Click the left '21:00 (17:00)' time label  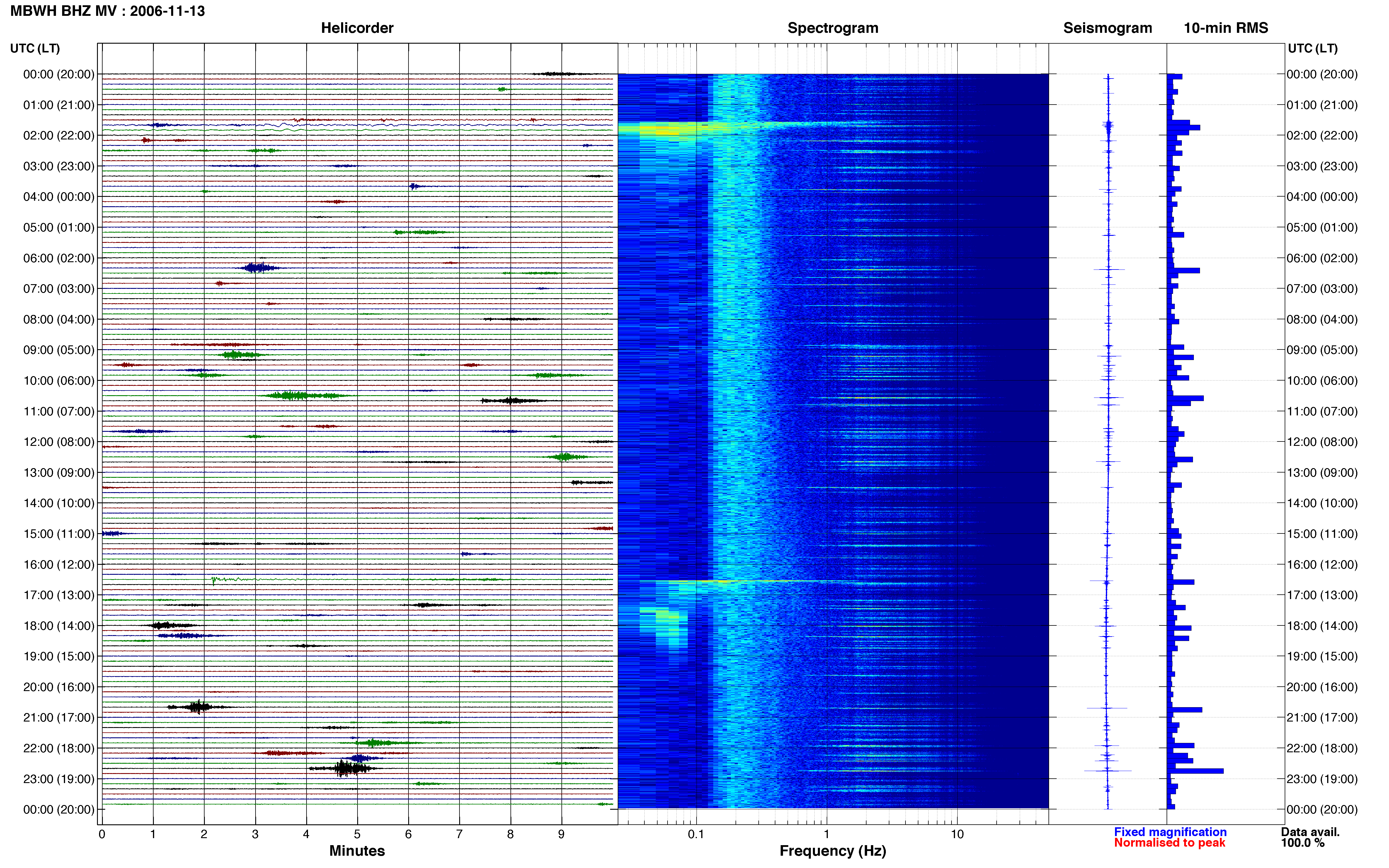click(x=59, y=718)
